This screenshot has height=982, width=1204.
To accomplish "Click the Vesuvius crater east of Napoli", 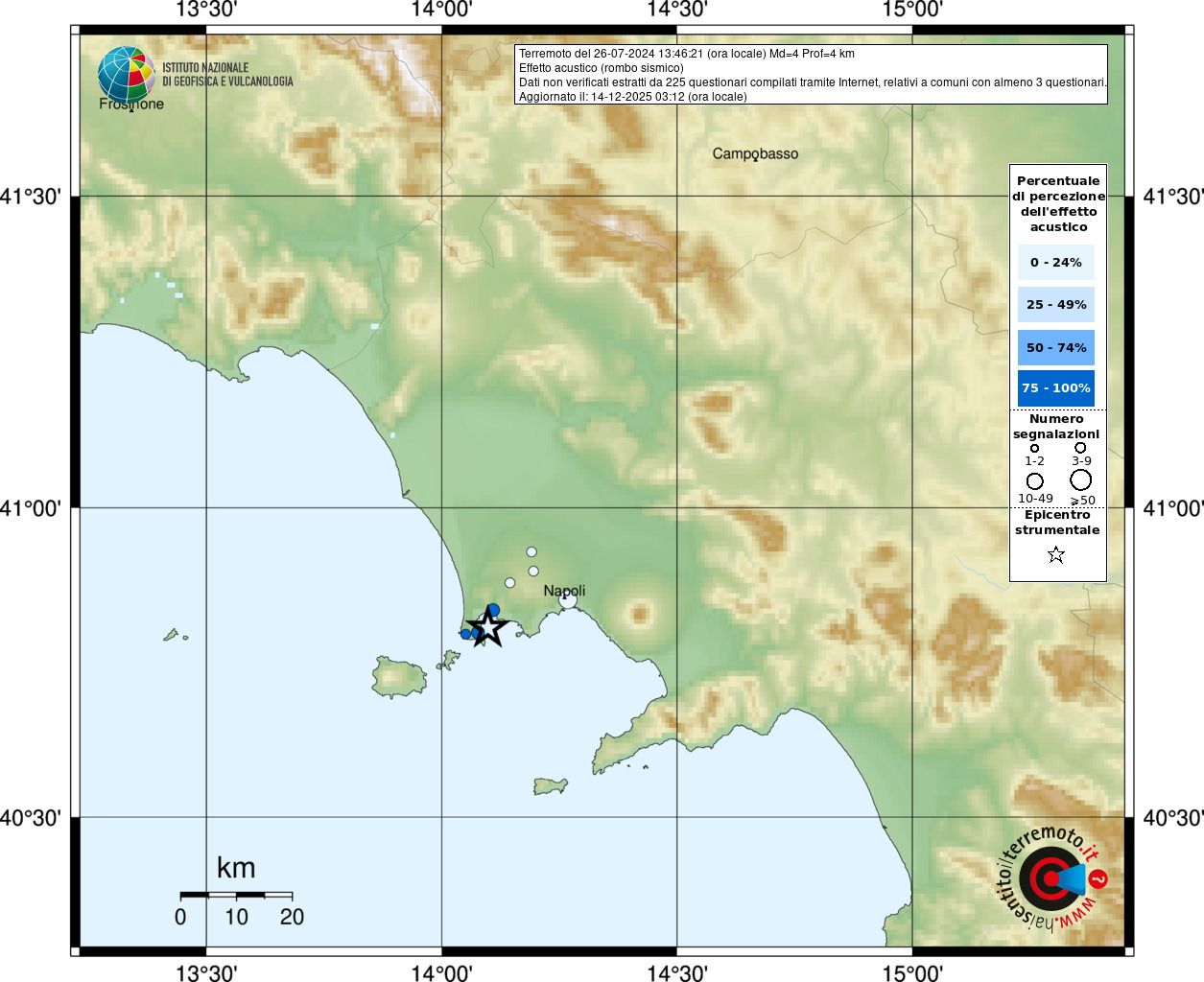I will coord(639,614).
